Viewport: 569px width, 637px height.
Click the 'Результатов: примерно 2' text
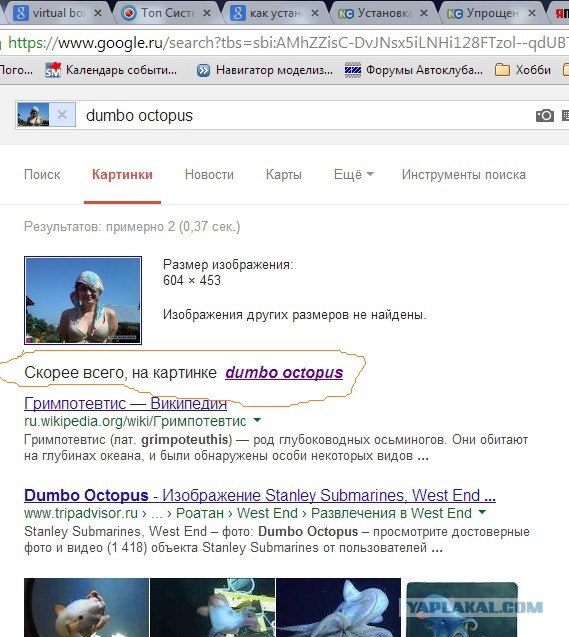(132, 226)
